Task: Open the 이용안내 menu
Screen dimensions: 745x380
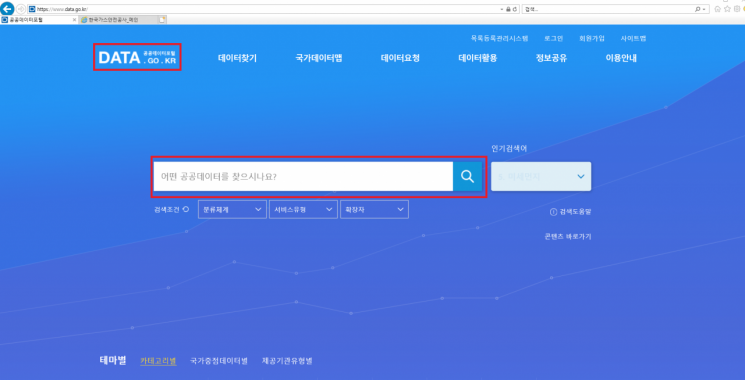Action: pyautogui.click(x=621, y=58)
